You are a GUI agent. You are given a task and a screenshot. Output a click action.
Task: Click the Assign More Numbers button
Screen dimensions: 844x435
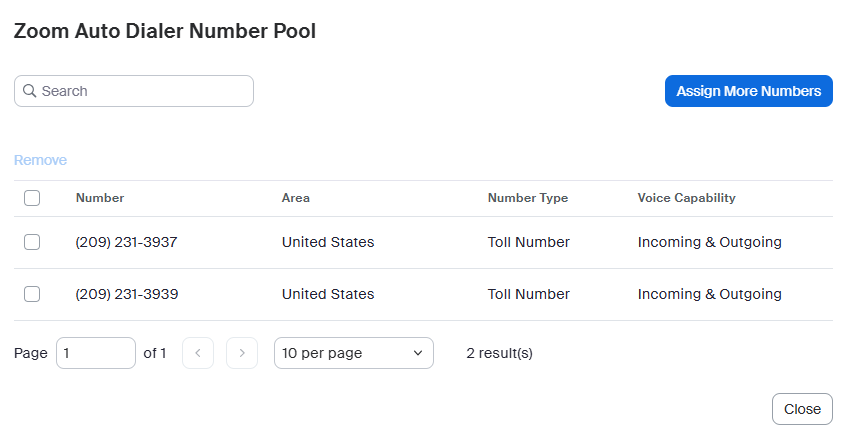tap(748, 91)
